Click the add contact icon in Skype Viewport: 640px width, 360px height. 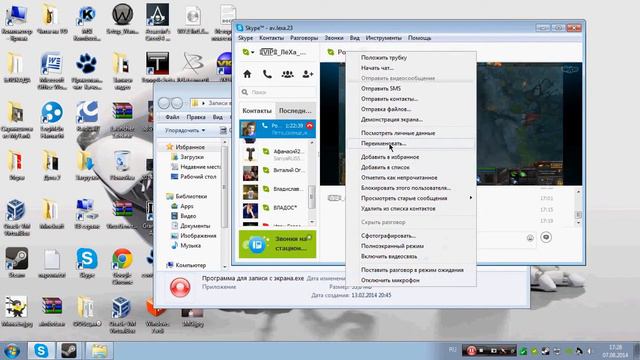[308, 74]
